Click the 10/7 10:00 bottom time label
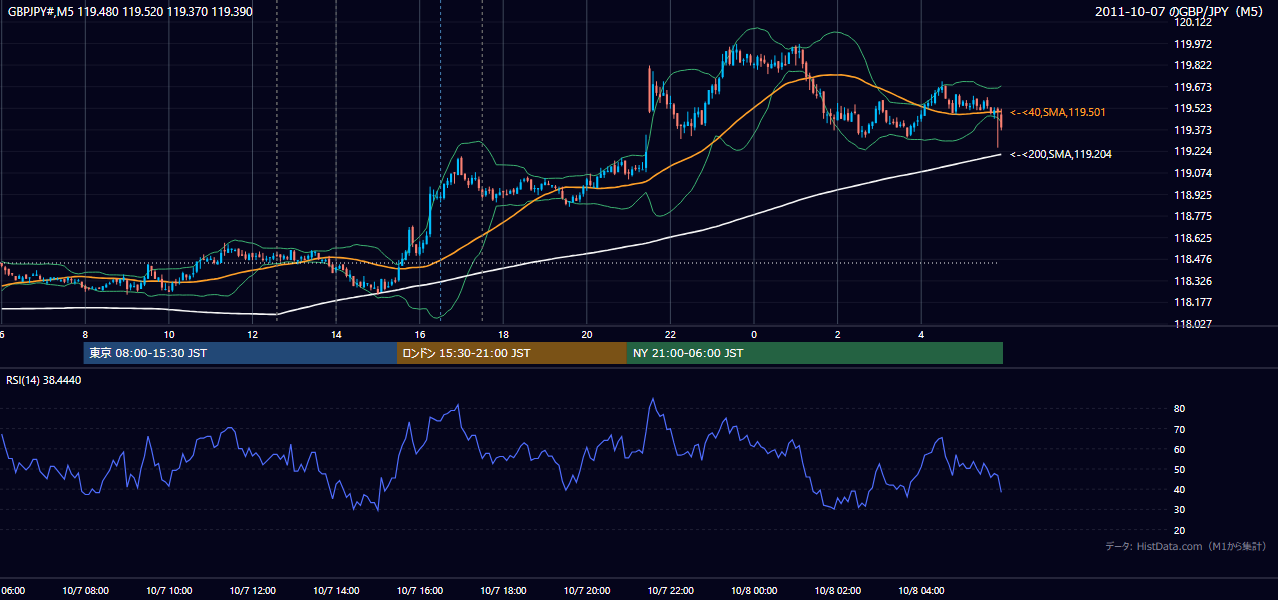The image size is (1278, 600). pyautogui.click(x=169, y=591)
